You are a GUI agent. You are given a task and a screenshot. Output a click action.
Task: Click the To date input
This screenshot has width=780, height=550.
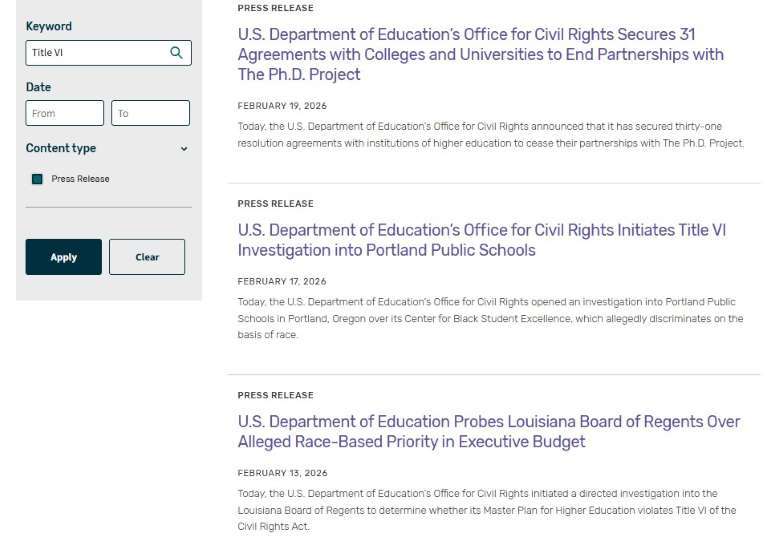click(x=150, y=113)
